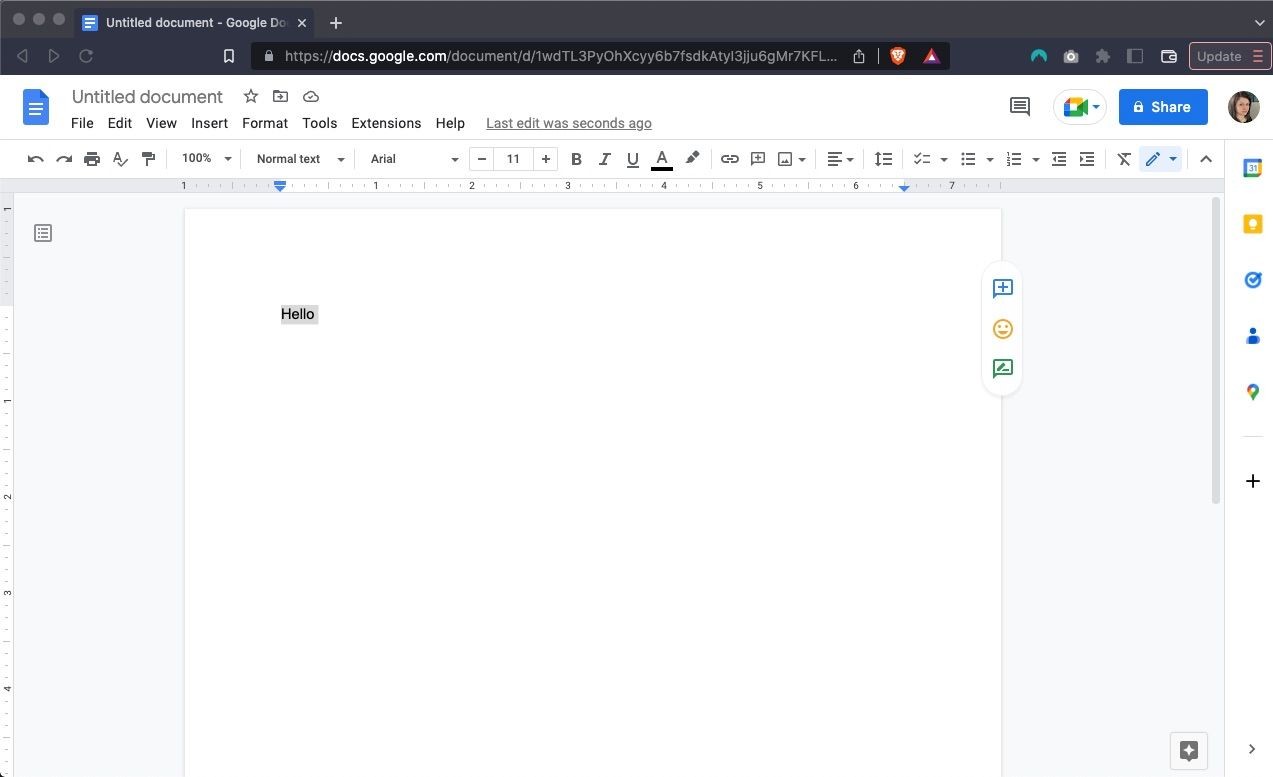
Task: Open Google Docs home icon
Action: (x=36, y=107)
